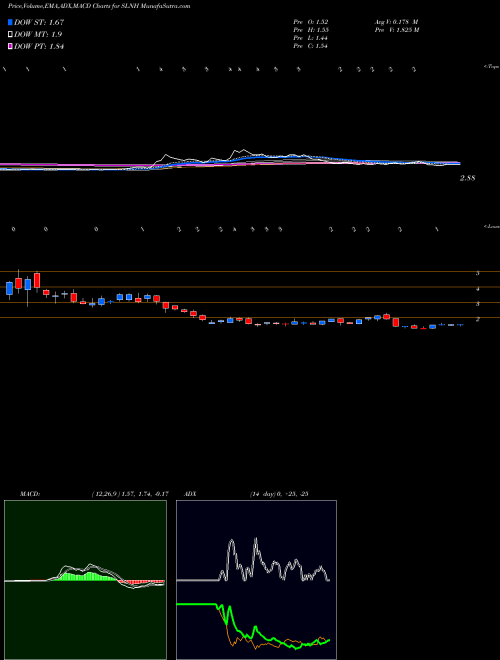This screenshot has height=660, width=500.
Task: Click the 2.88 price label beside EMA lines
Action: point(468,178)
